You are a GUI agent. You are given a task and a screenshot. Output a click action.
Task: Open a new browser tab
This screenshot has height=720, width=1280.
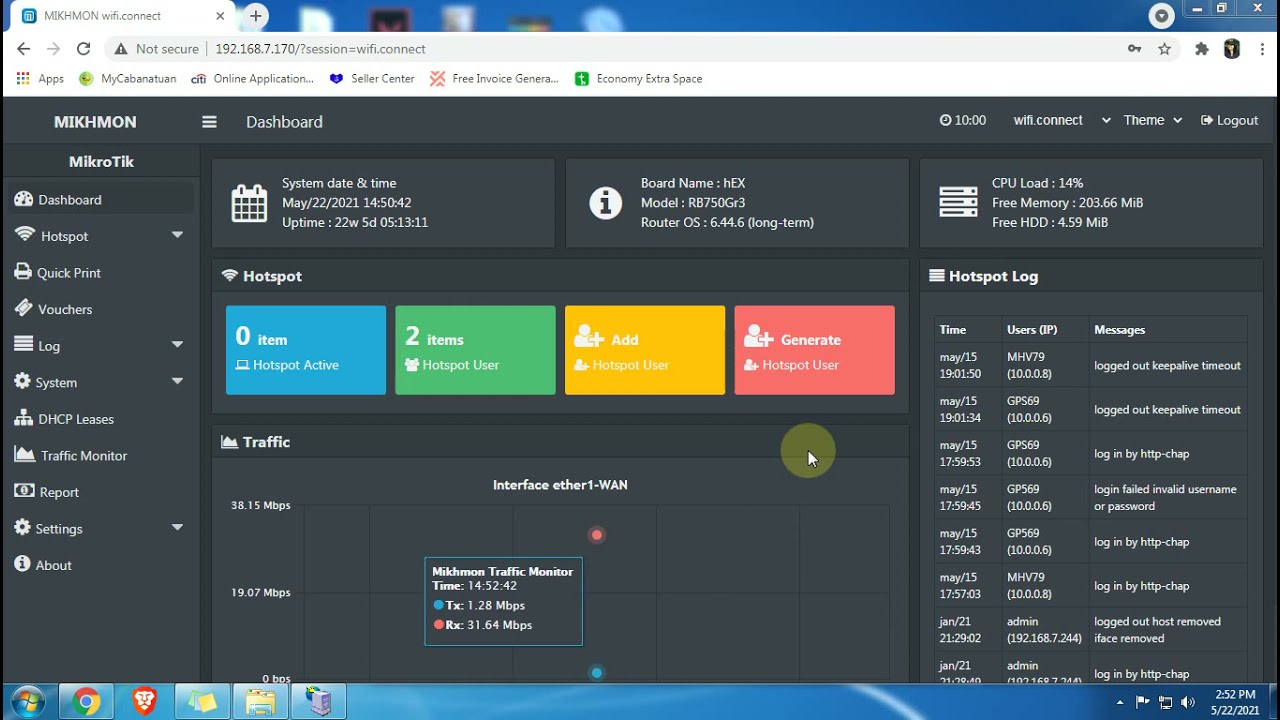[256, 16]
